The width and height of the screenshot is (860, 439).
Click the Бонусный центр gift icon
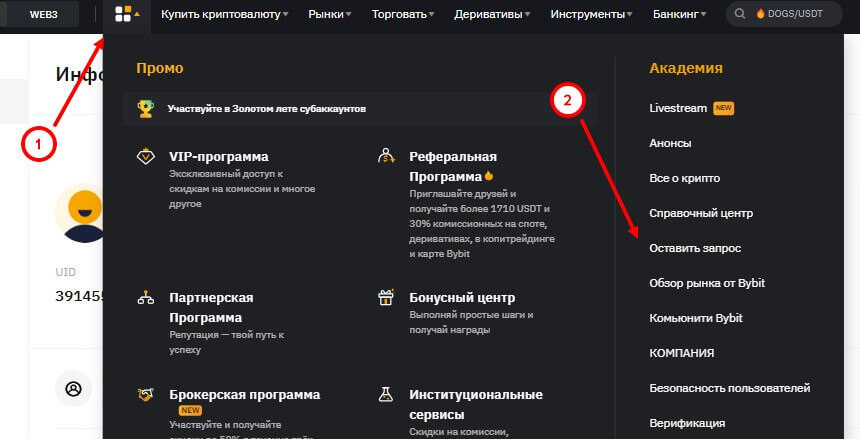386,298
